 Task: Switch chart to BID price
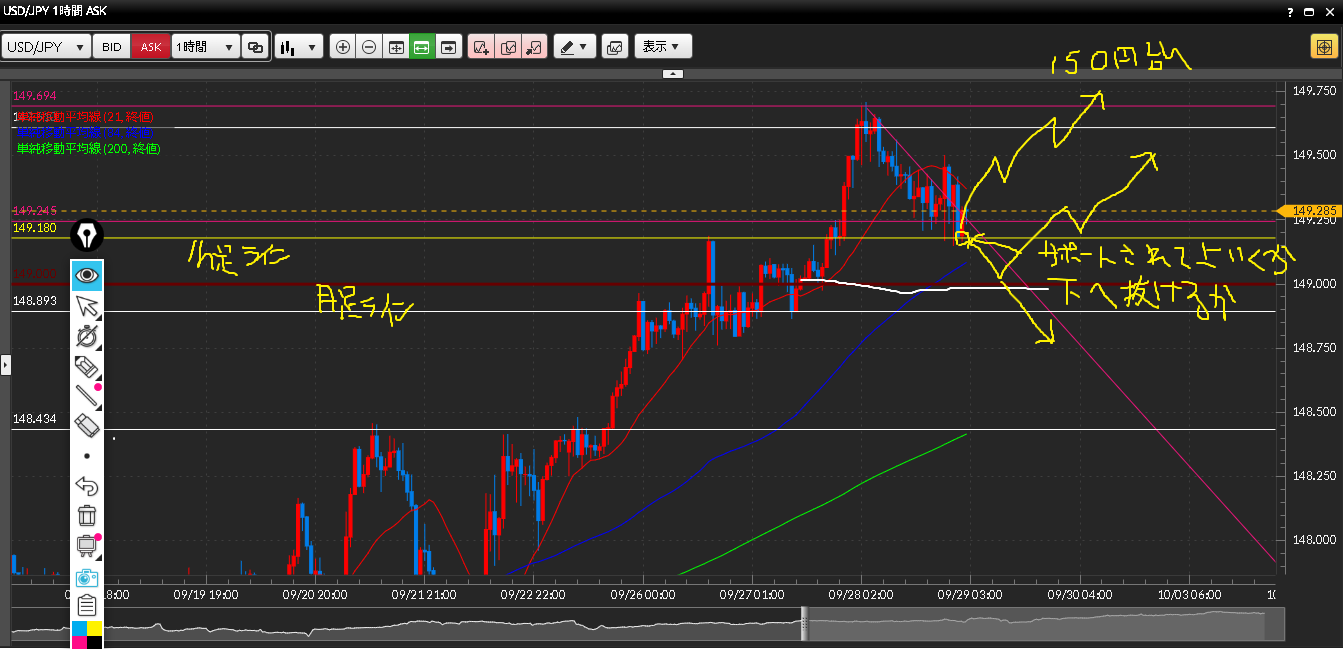(113, 47)
